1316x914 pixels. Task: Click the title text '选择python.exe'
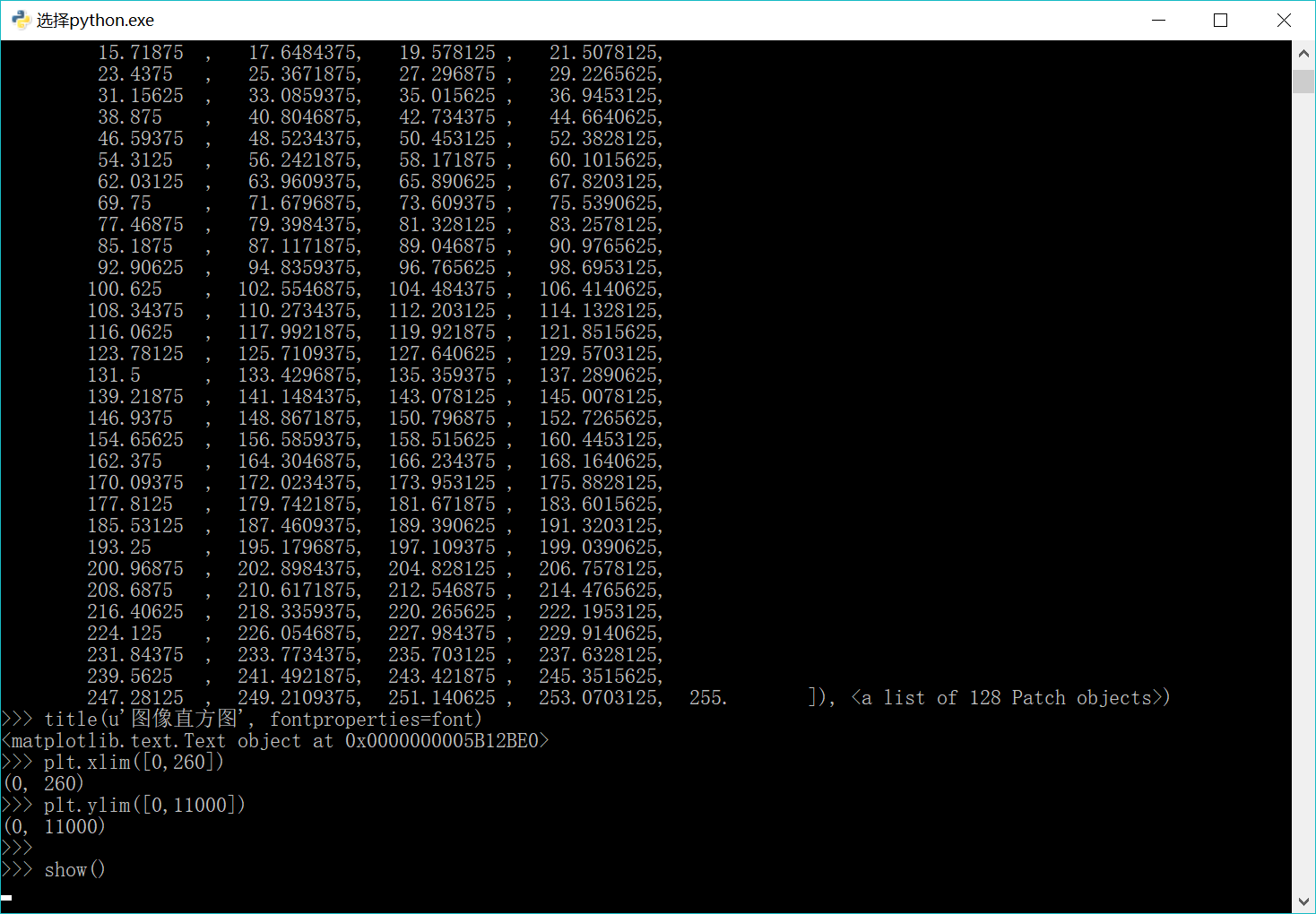tap(95, 20)
